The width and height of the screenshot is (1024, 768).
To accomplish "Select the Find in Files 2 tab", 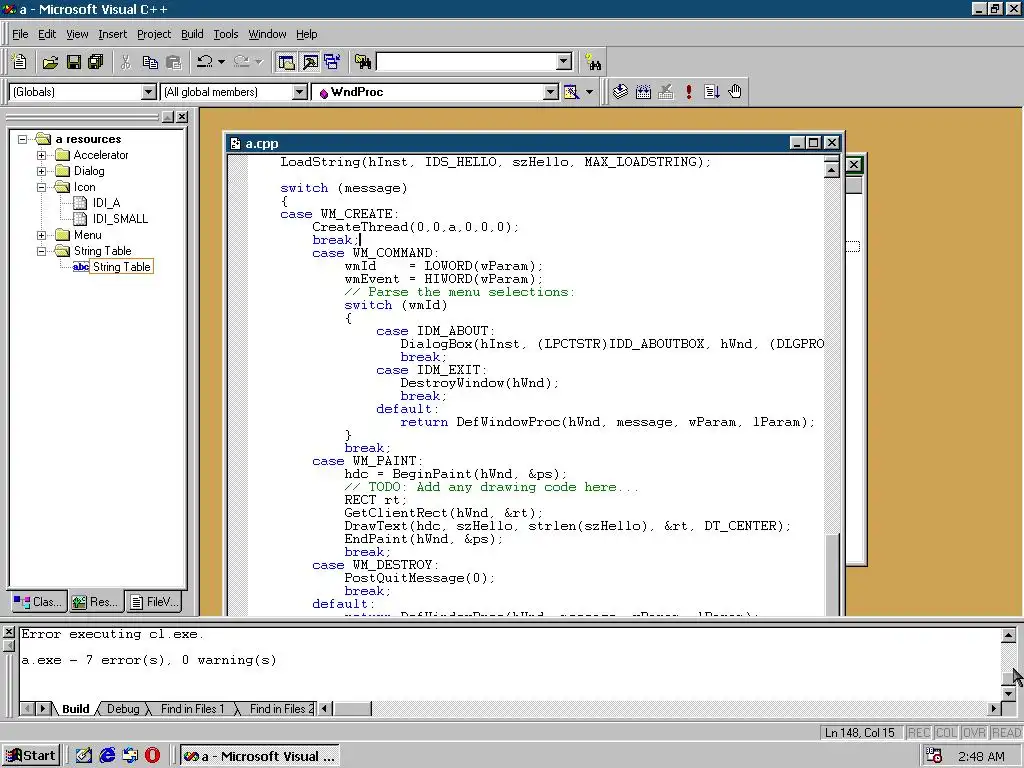I will [x=281, y=709].
